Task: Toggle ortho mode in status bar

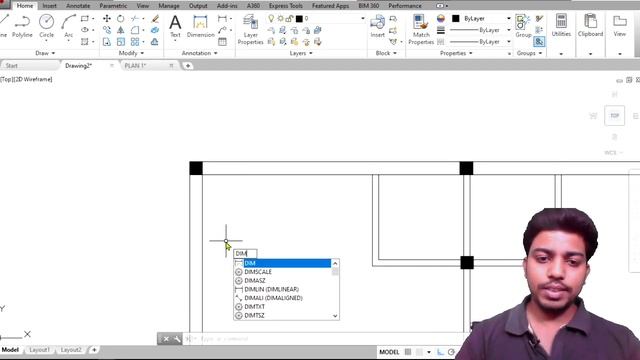Action: [440, 352]
